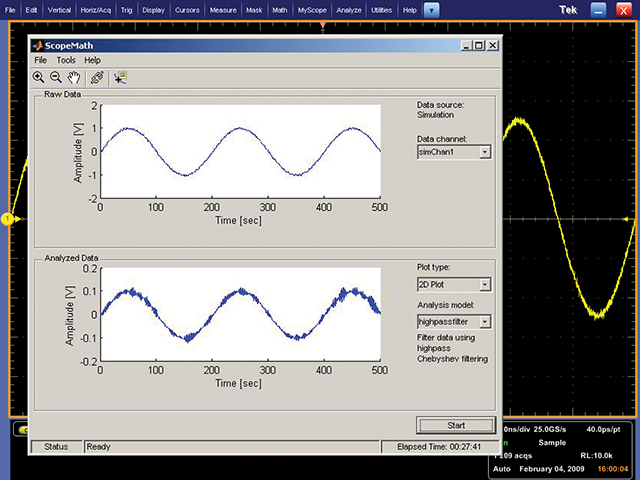
Task: Click the Analyze menu button
Action: (x=351, y=9)
